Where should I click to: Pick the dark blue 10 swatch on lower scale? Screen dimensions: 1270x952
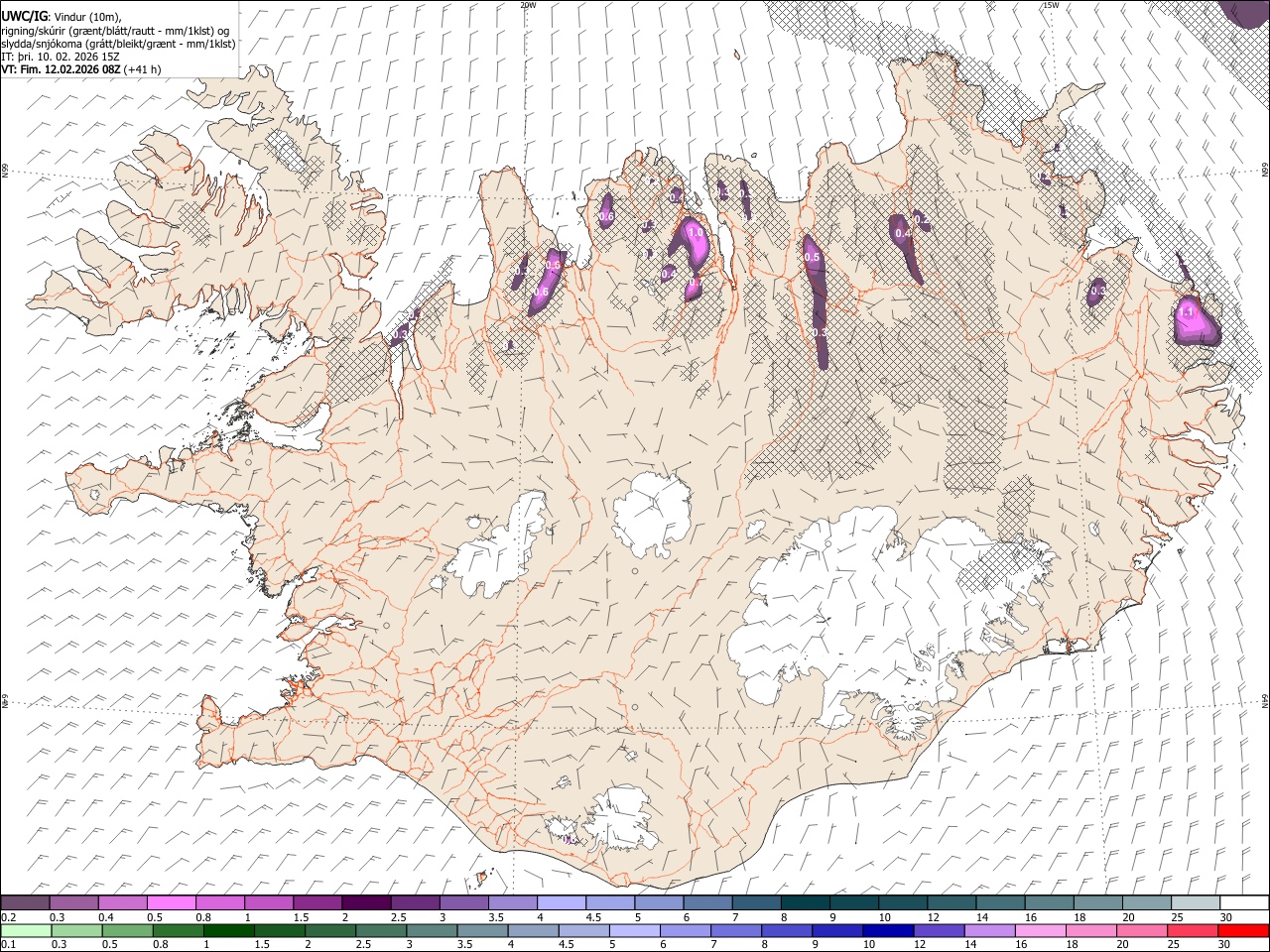point(888,930)
